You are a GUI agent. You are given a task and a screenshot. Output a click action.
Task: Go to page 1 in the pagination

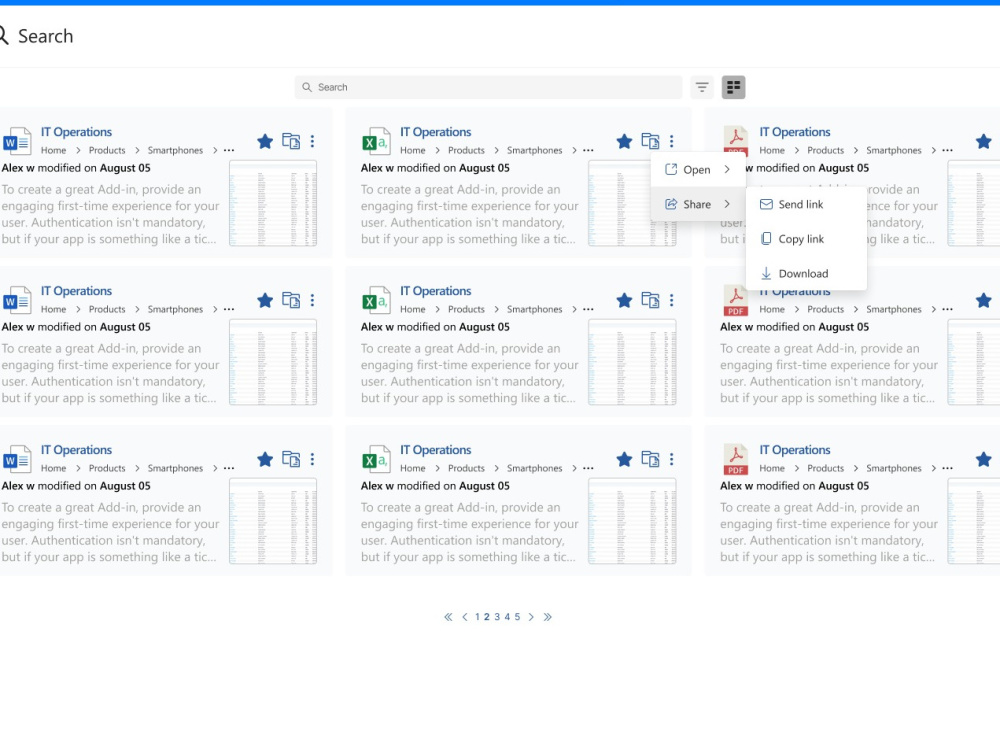pos(477,617)
